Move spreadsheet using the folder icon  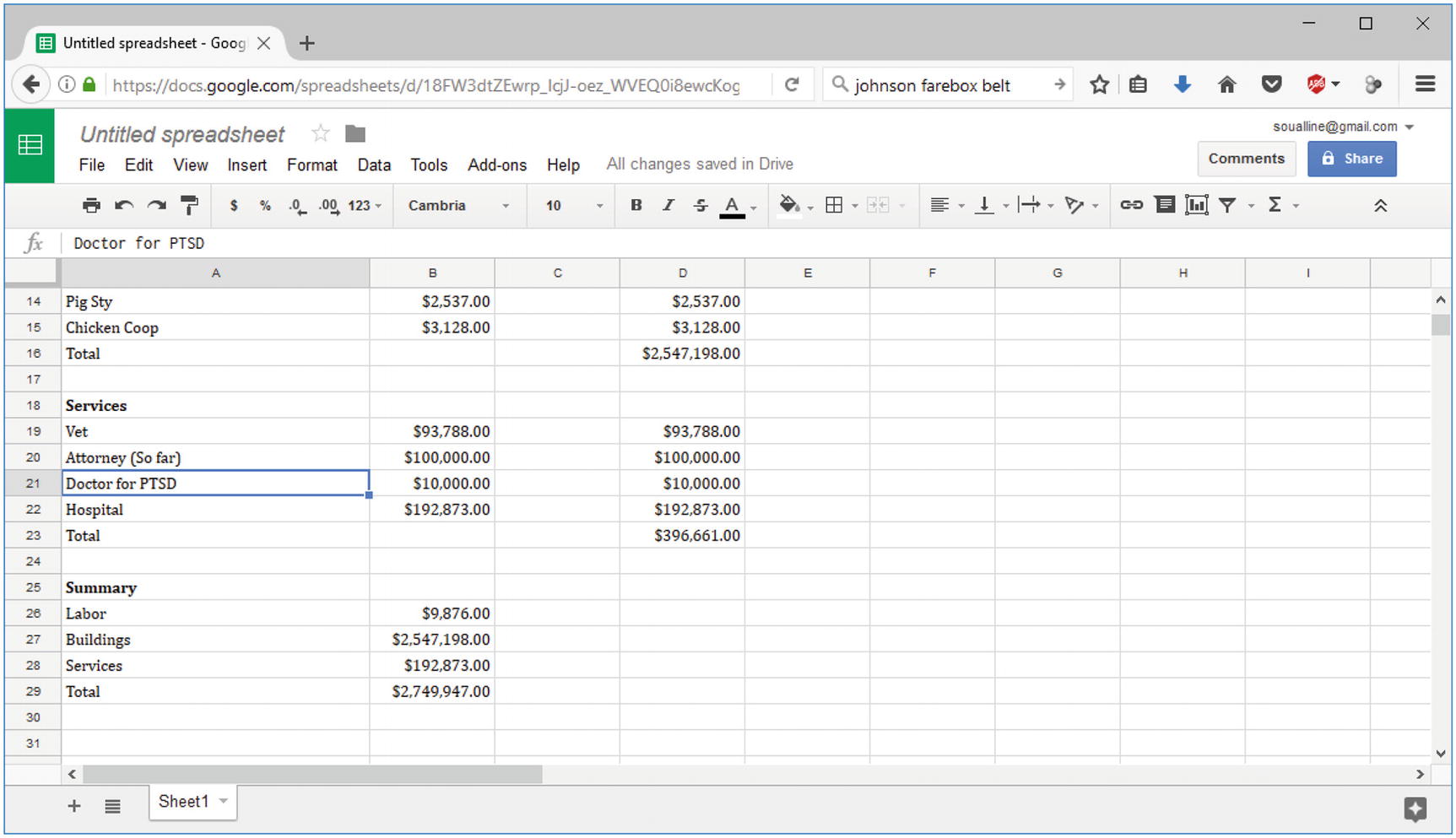pyautogui.click(x=355, y=133)
